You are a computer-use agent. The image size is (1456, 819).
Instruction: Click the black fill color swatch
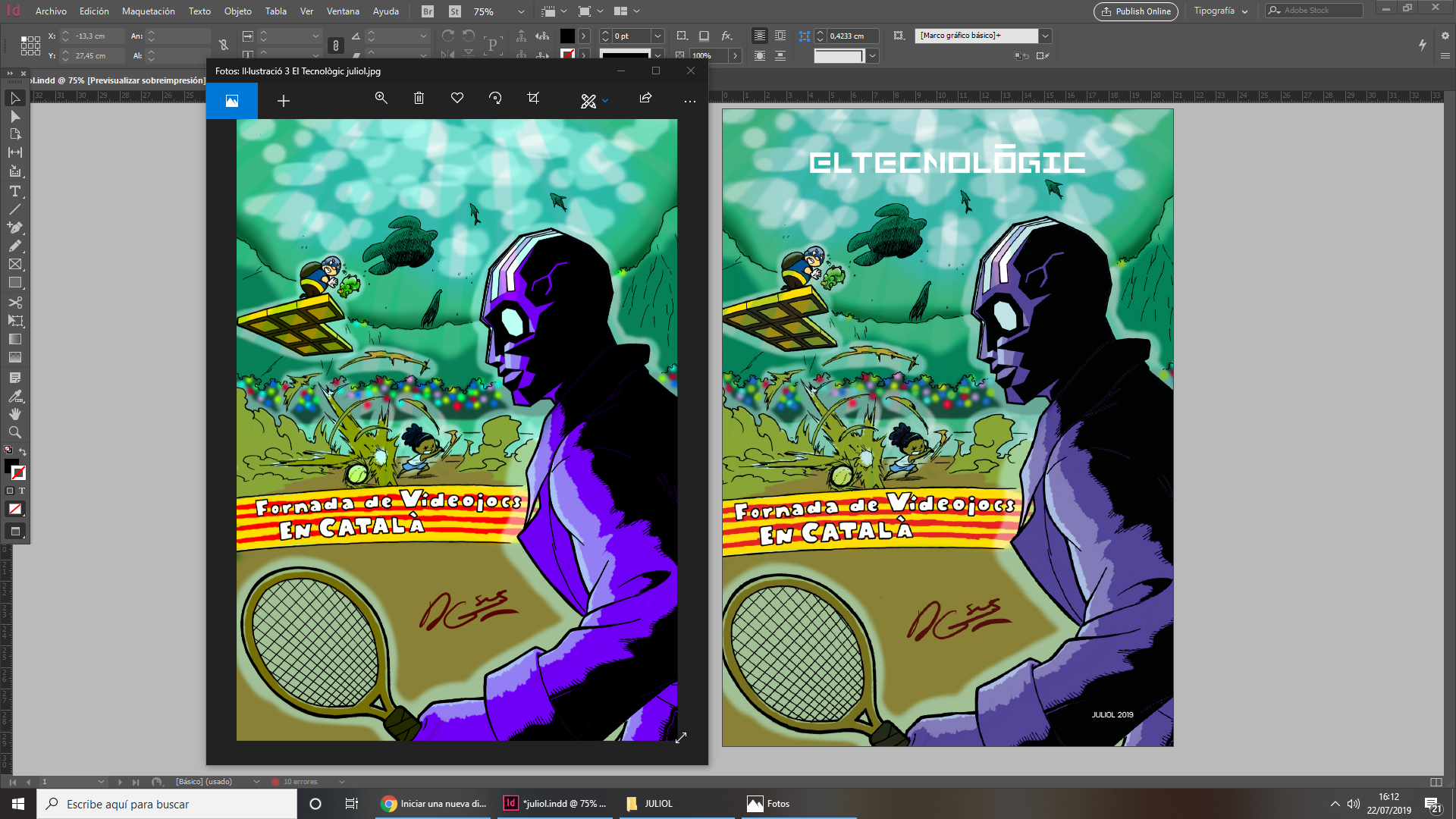point(567,36)
